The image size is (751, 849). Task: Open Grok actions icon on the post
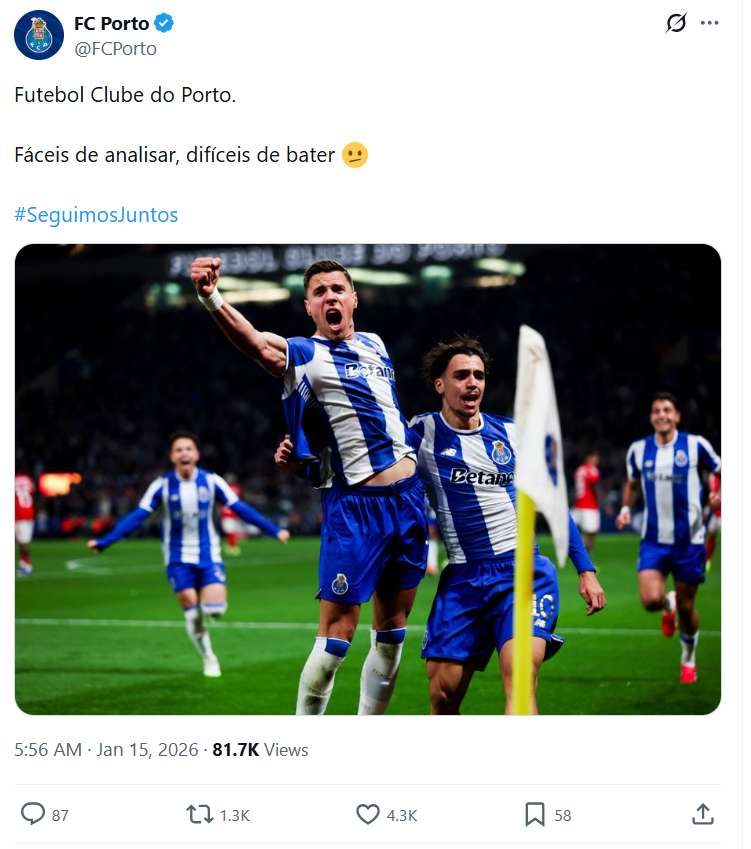(x=676, y=23)
